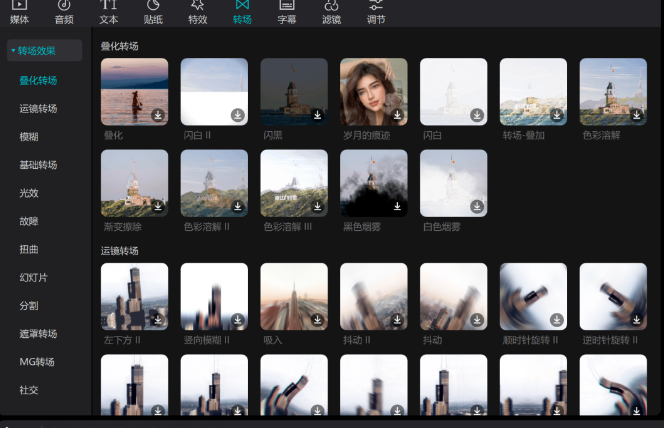Select the 模糊 transition category
This screenshot has width=664, height=428.
tap(29, 137)
